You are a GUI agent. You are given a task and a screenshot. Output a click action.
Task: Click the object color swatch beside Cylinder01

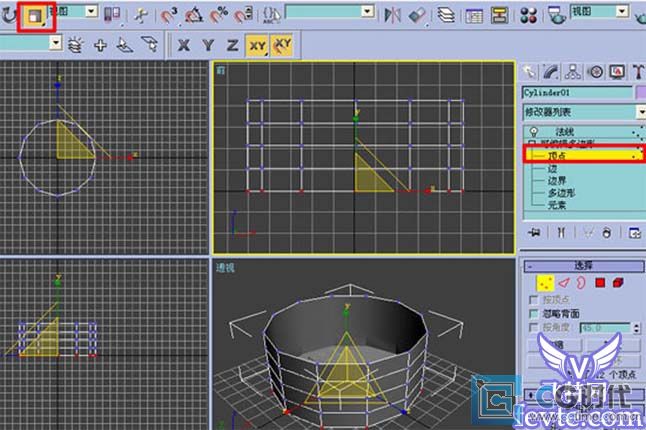(641, 92)
